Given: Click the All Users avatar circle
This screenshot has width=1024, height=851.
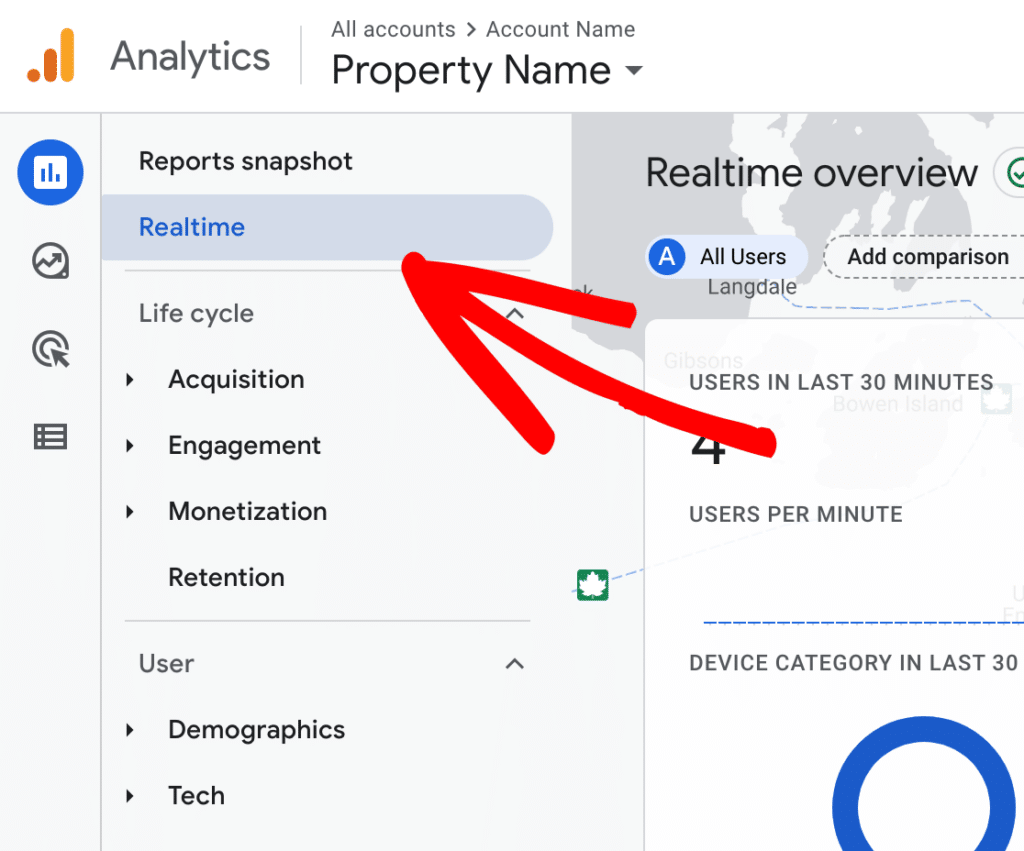Looking at the screenshot, I should 666,257.
